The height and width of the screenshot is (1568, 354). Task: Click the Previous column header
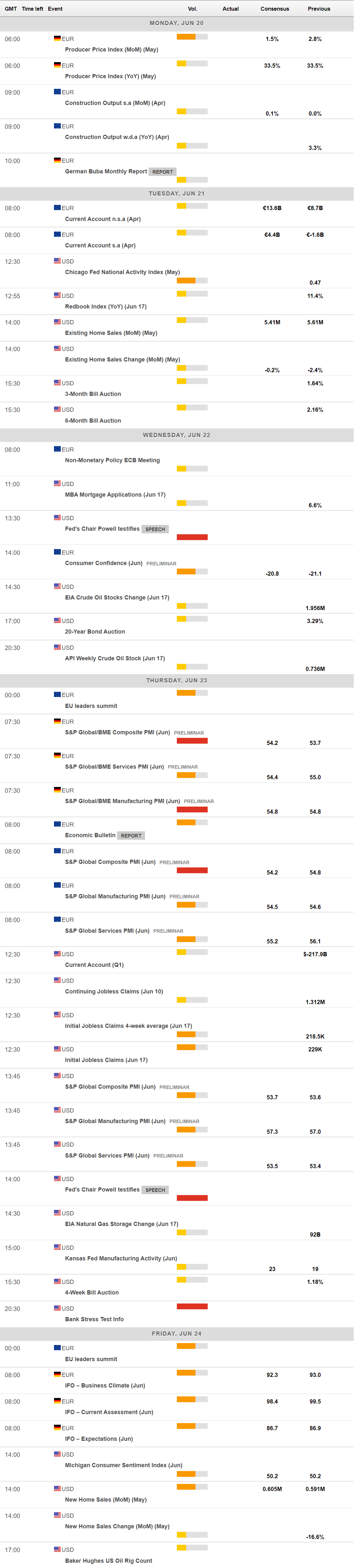(x=319, y=9)
